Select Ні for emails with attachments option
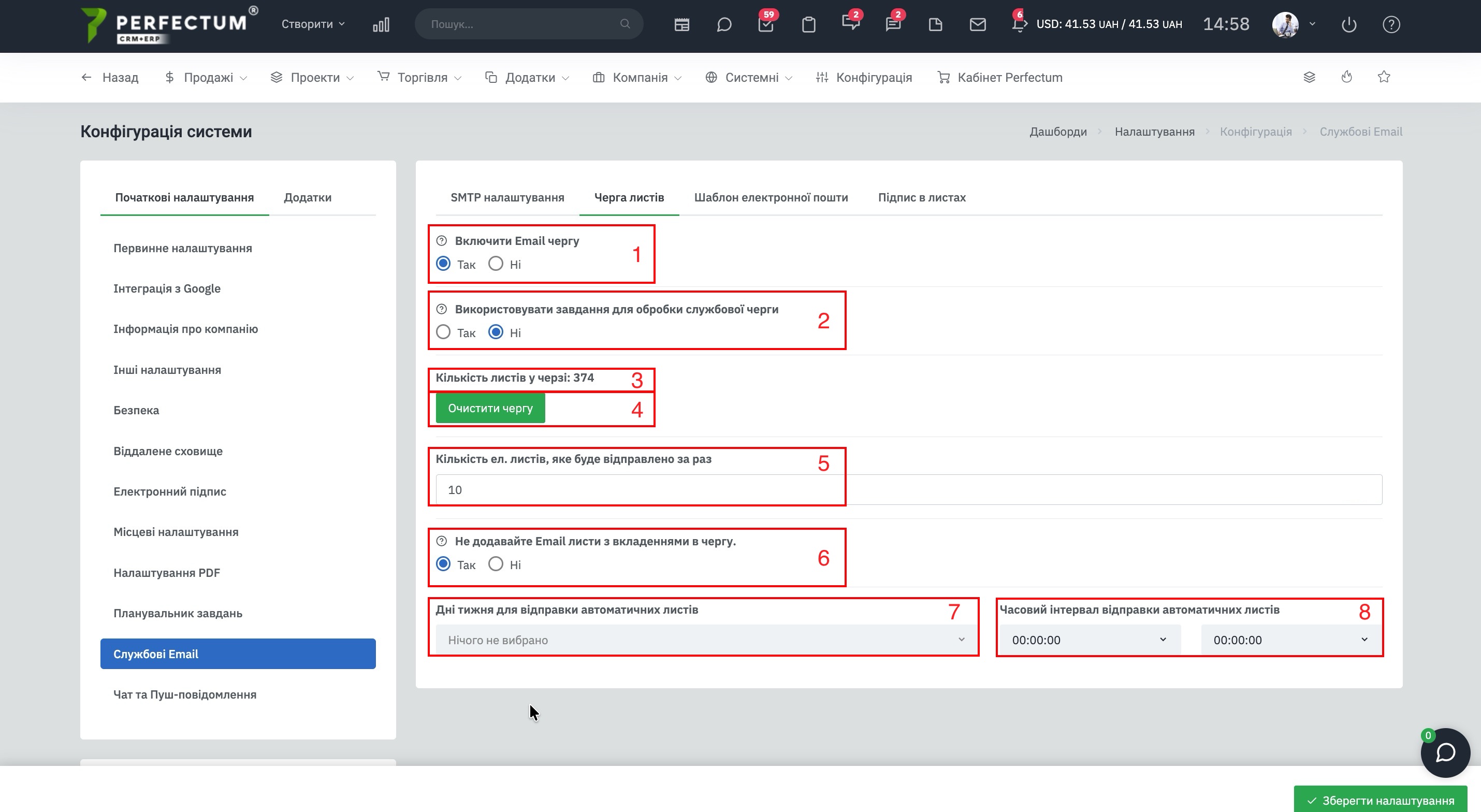Screen dimensions: 1481x812 496,564
